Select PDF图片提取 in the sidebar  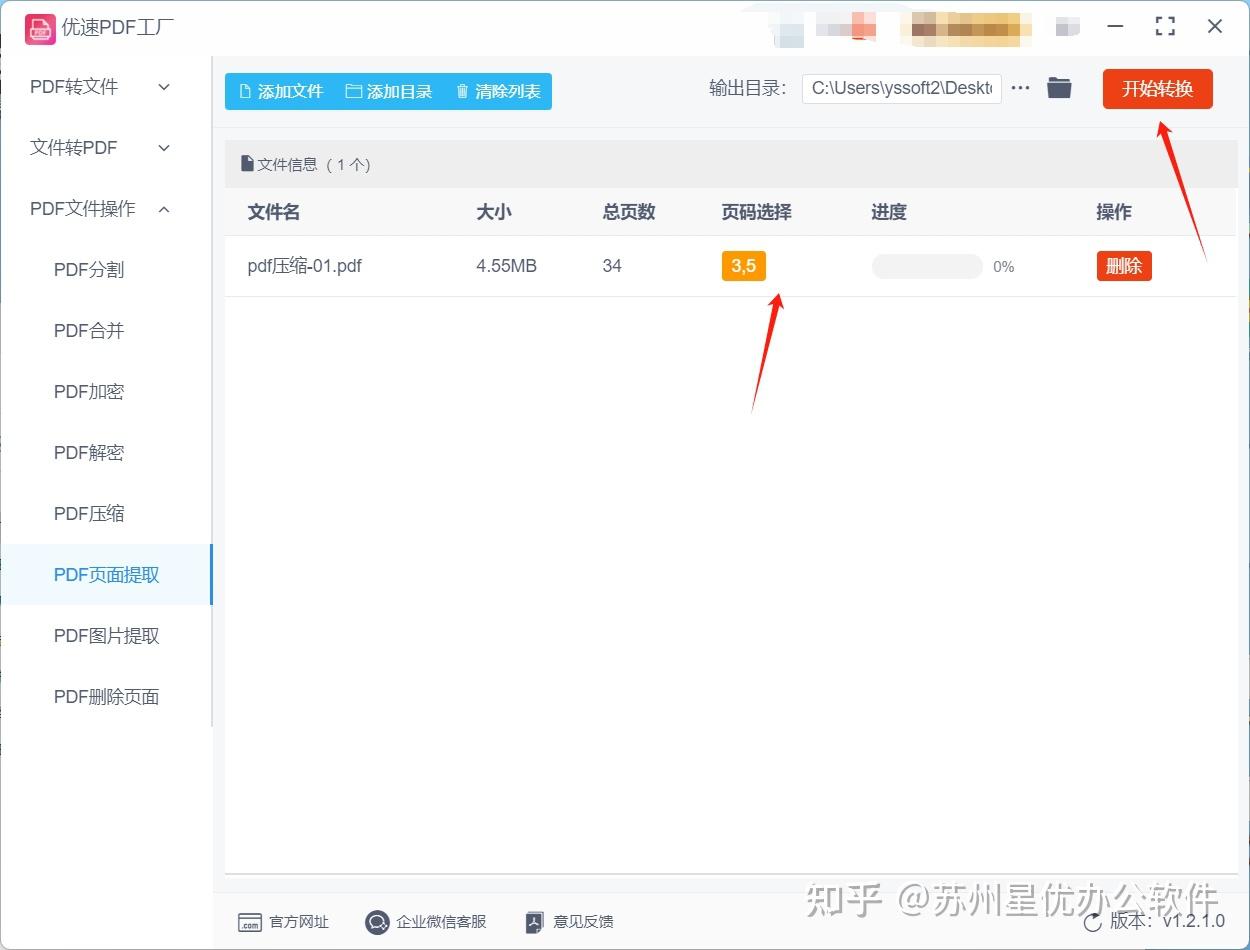106,636
